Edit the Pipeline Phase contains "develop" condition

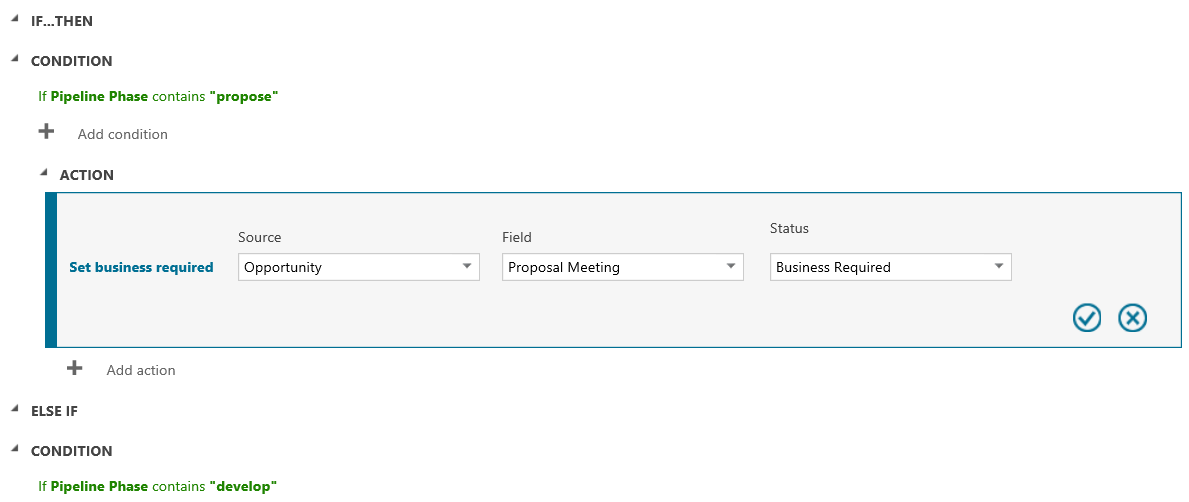click(x=158, y=486)
